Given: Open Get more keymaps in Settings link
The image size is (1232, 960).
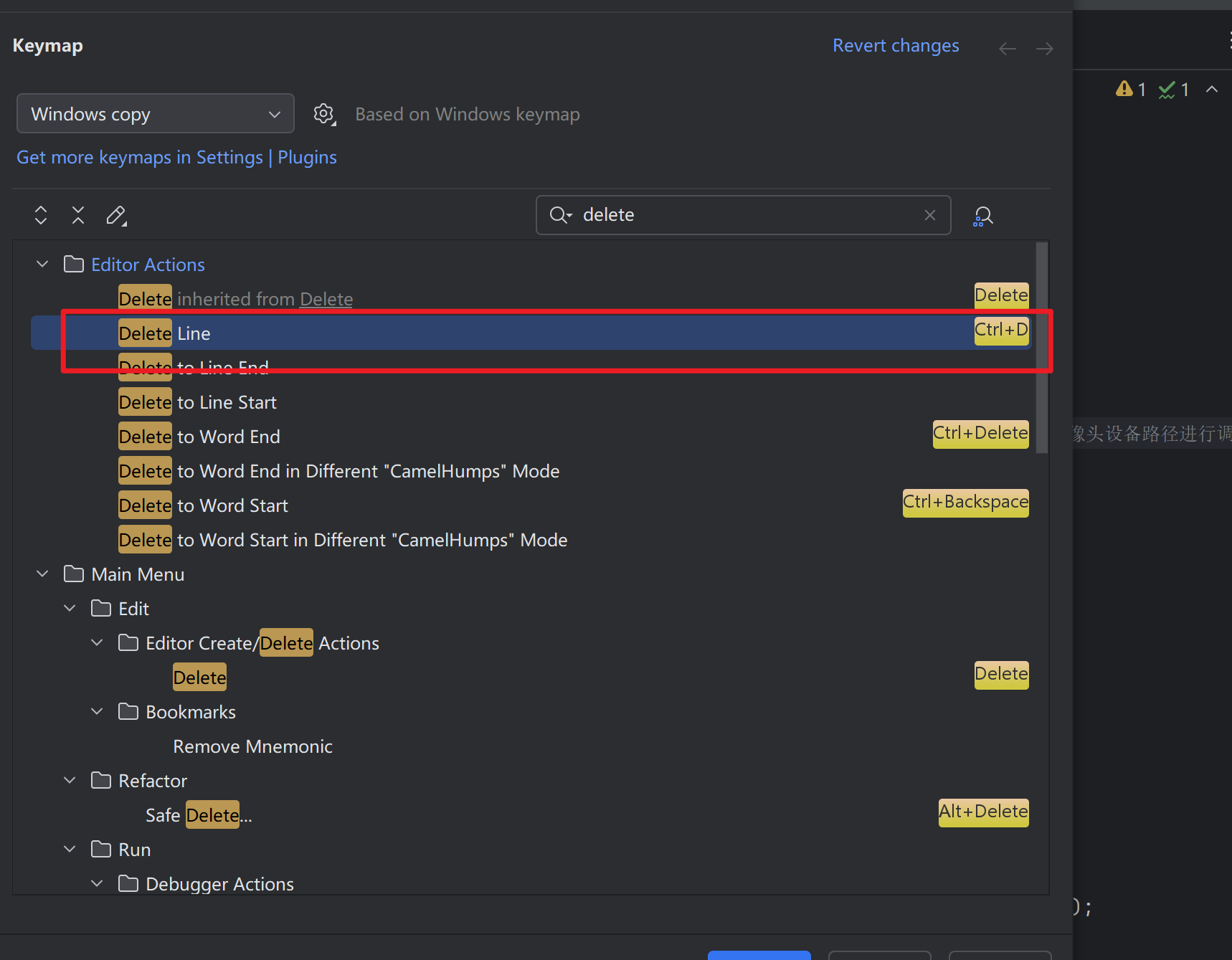Looking at the screenshot, I should coord(176,158).
